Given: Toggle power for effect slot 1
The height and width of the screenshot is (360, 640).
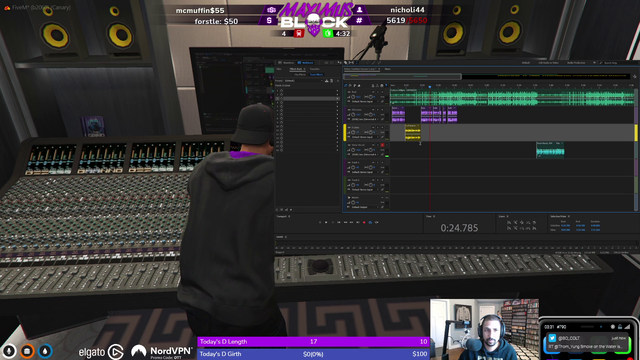Looking at the screenshot, I should click(x=281, y=91).
